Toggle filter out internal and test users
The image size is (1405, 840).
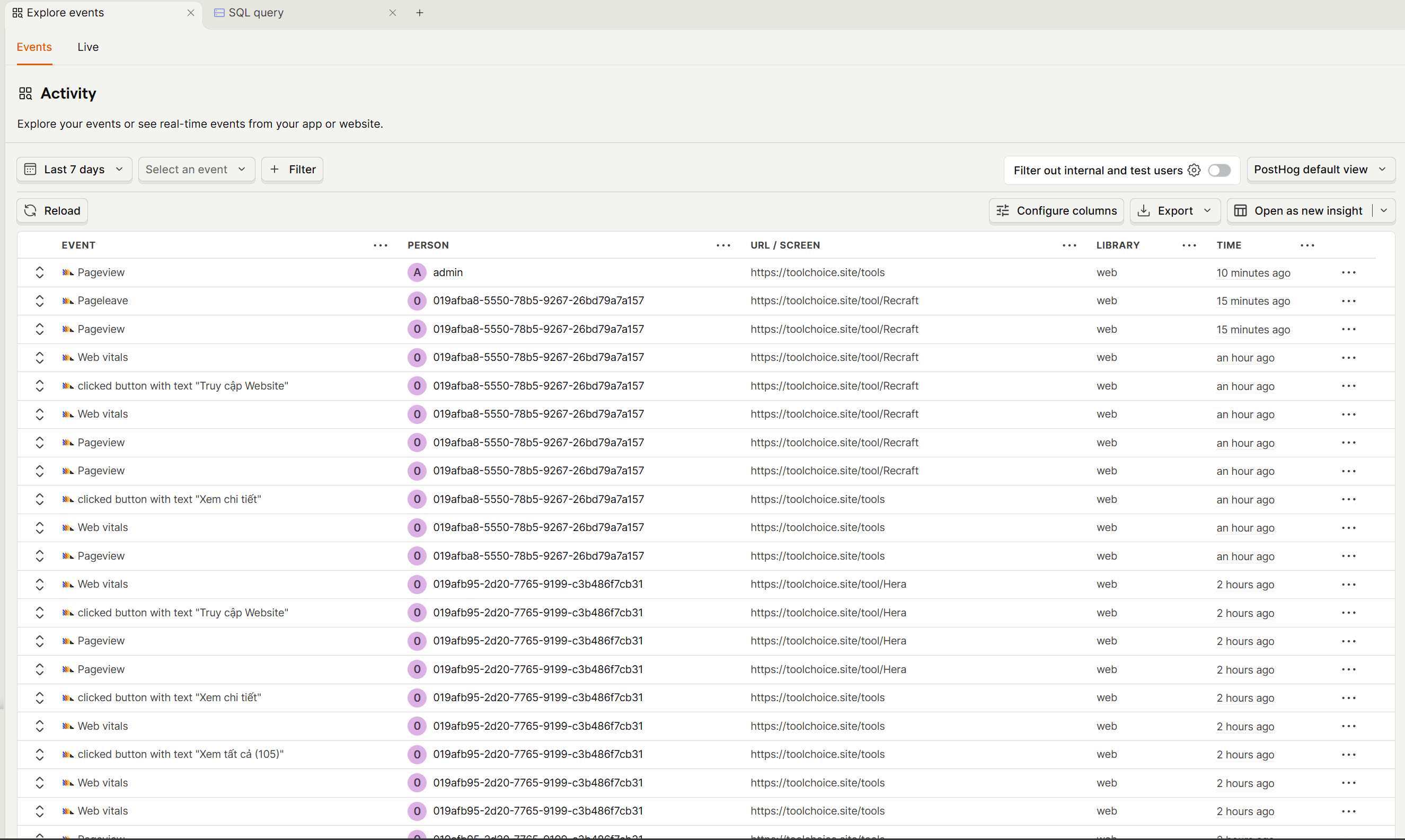point(1219,170)
